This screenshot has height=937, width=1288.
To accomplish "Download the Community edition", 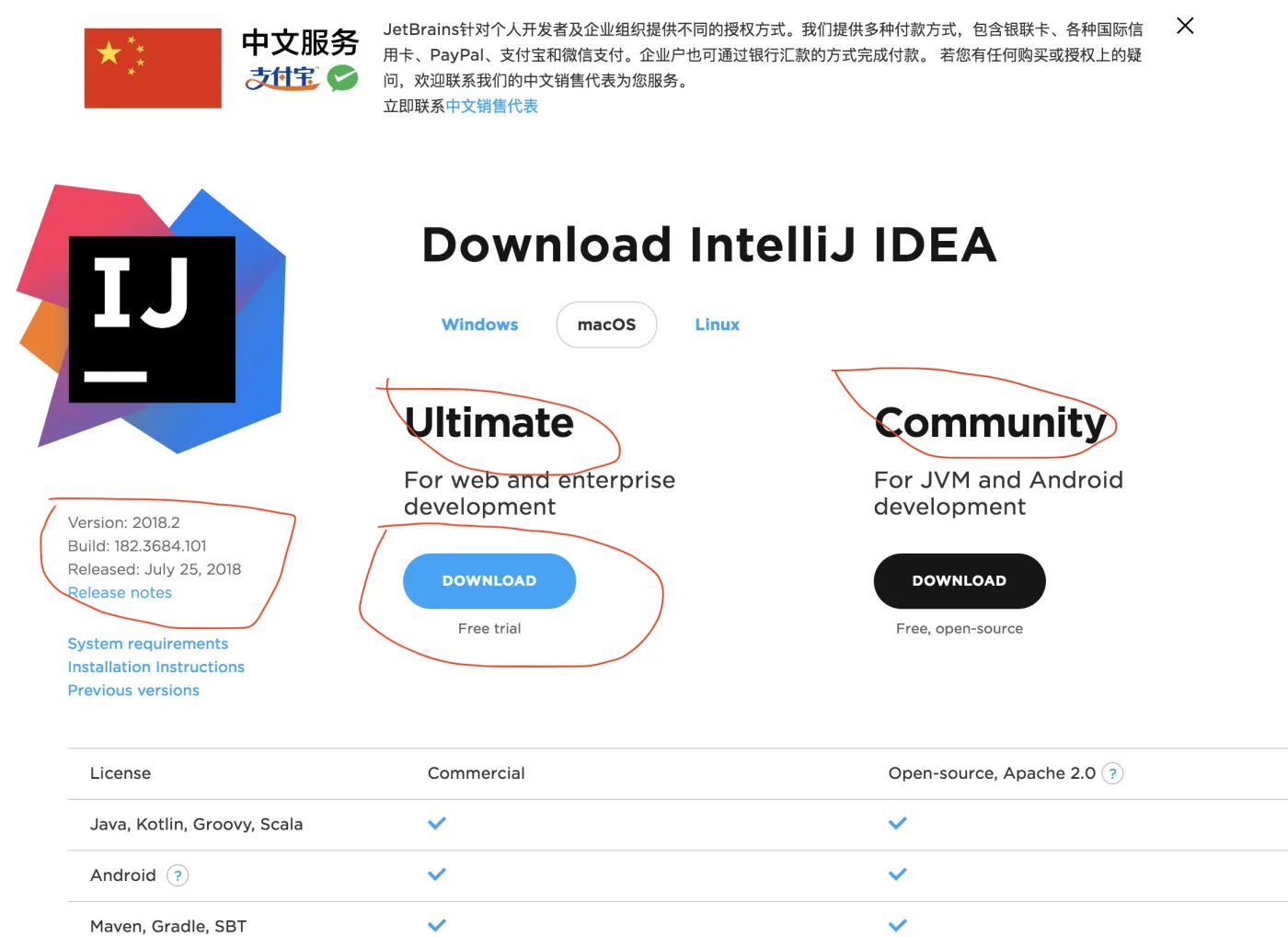I will click(x=960, y=581).
